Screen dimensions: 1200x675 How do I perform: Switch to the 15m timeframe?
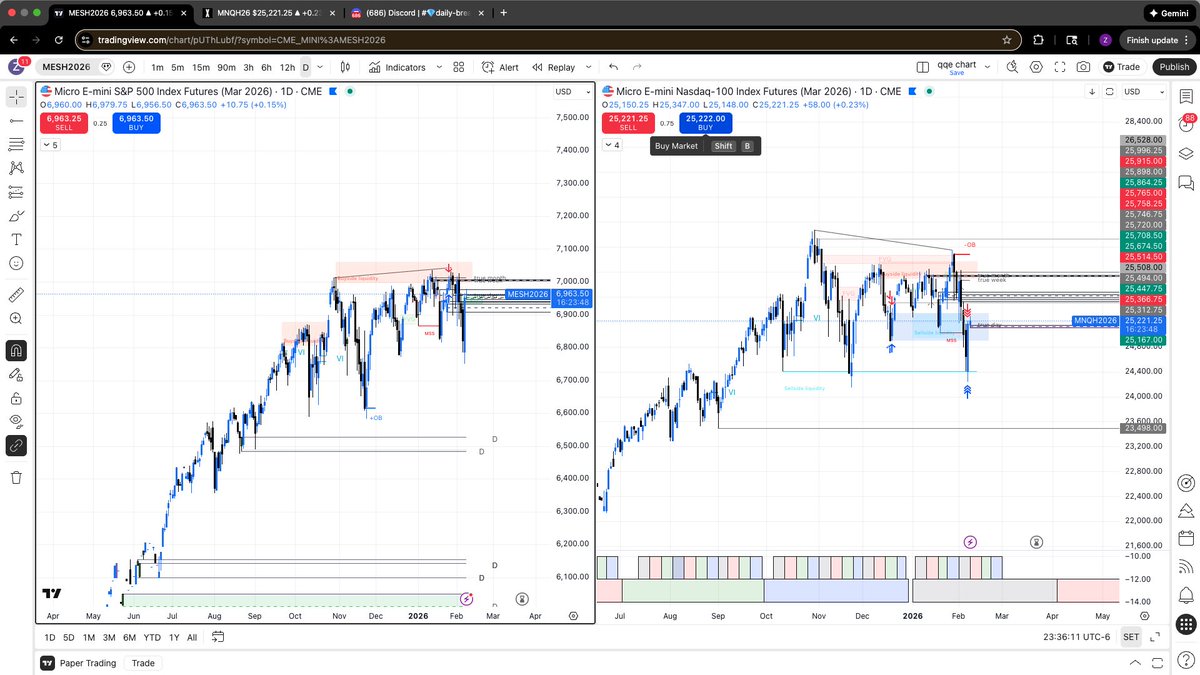pyautogui.click(x=201, y=67)
